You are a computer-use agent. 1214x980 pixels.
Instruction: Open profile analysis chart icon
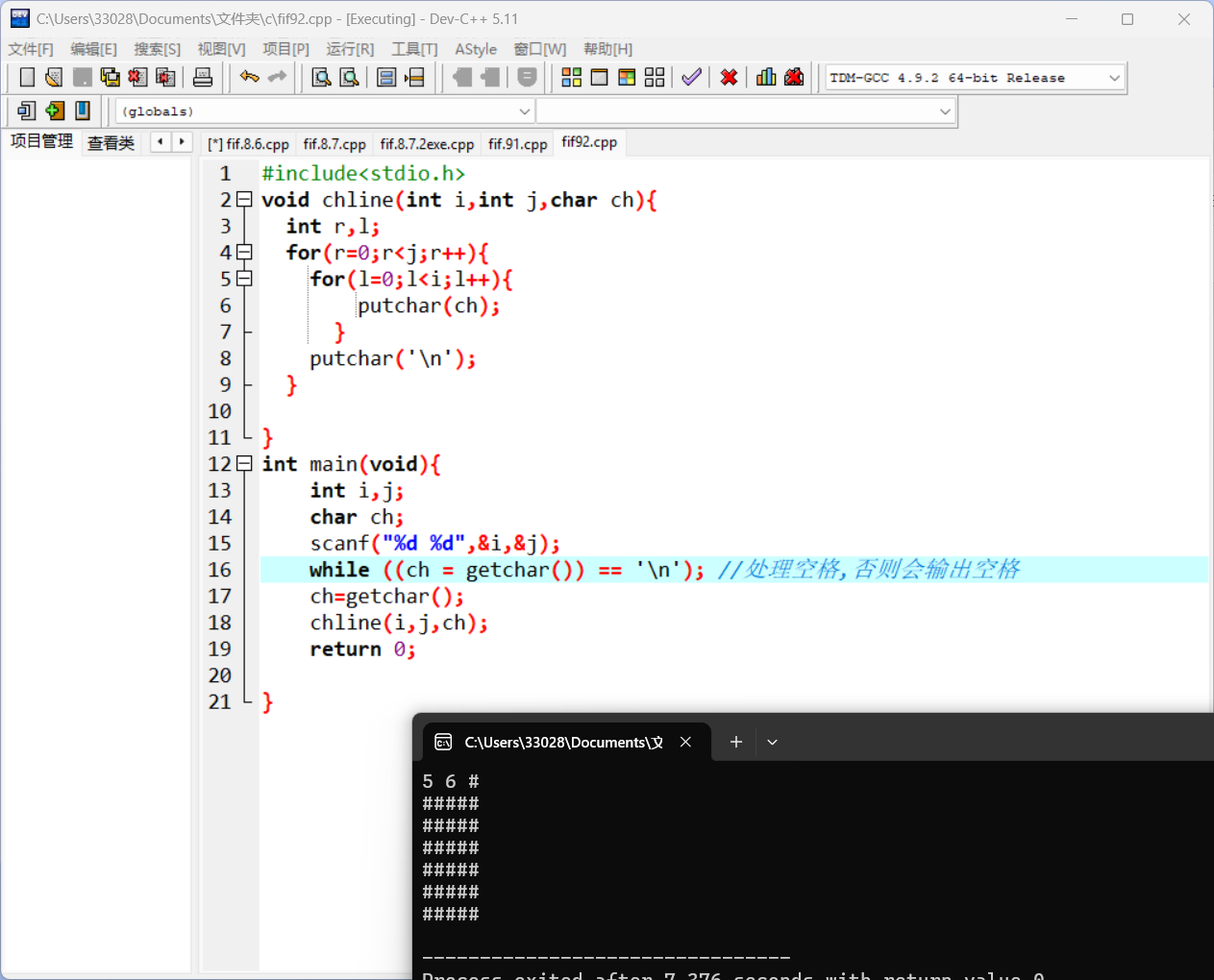766,78
